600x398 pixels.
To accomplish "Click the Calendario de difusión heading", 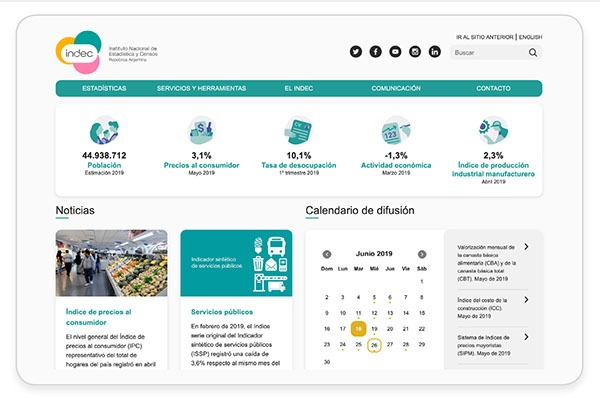I will 360,210.
